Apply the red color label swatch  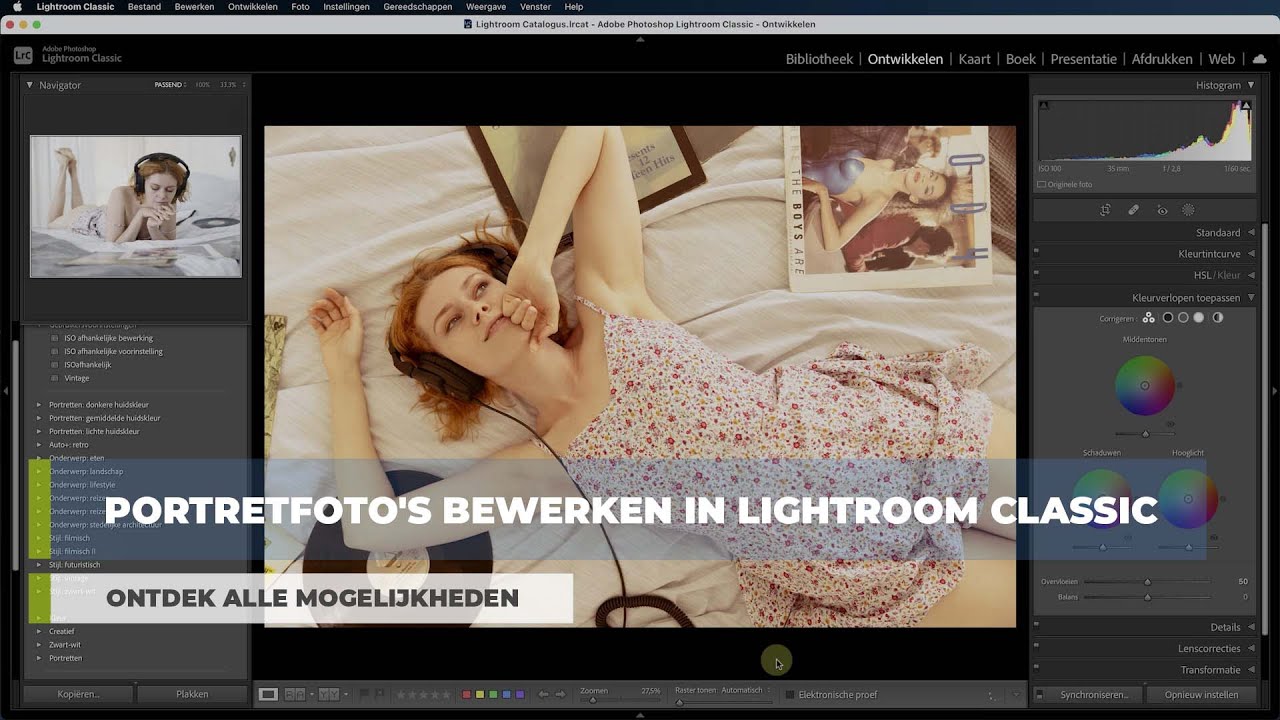[x=466, y=694]
